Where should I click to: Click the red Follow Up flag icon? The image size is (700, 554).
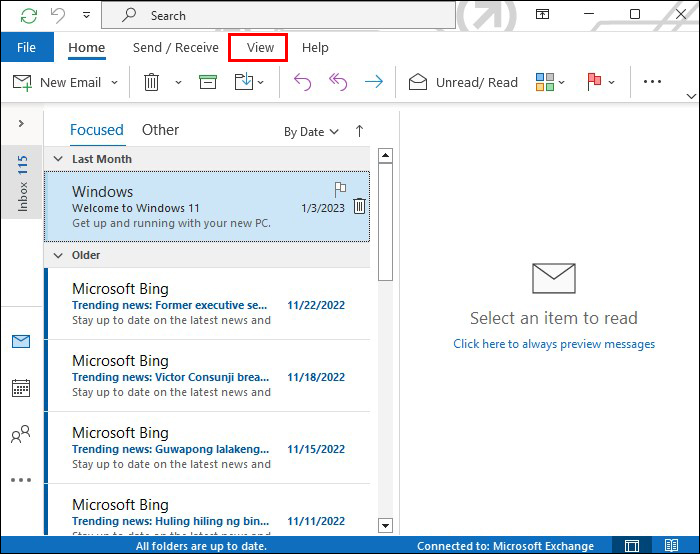tap(594, 82)
